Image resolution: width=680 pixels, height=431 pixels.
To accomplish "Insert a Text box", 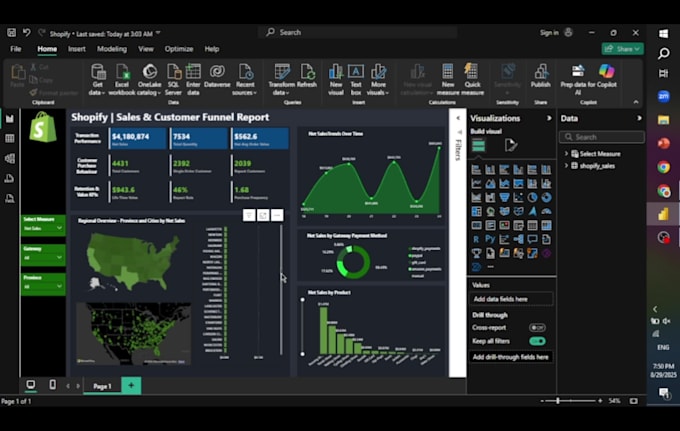I will tap(356, 80).
